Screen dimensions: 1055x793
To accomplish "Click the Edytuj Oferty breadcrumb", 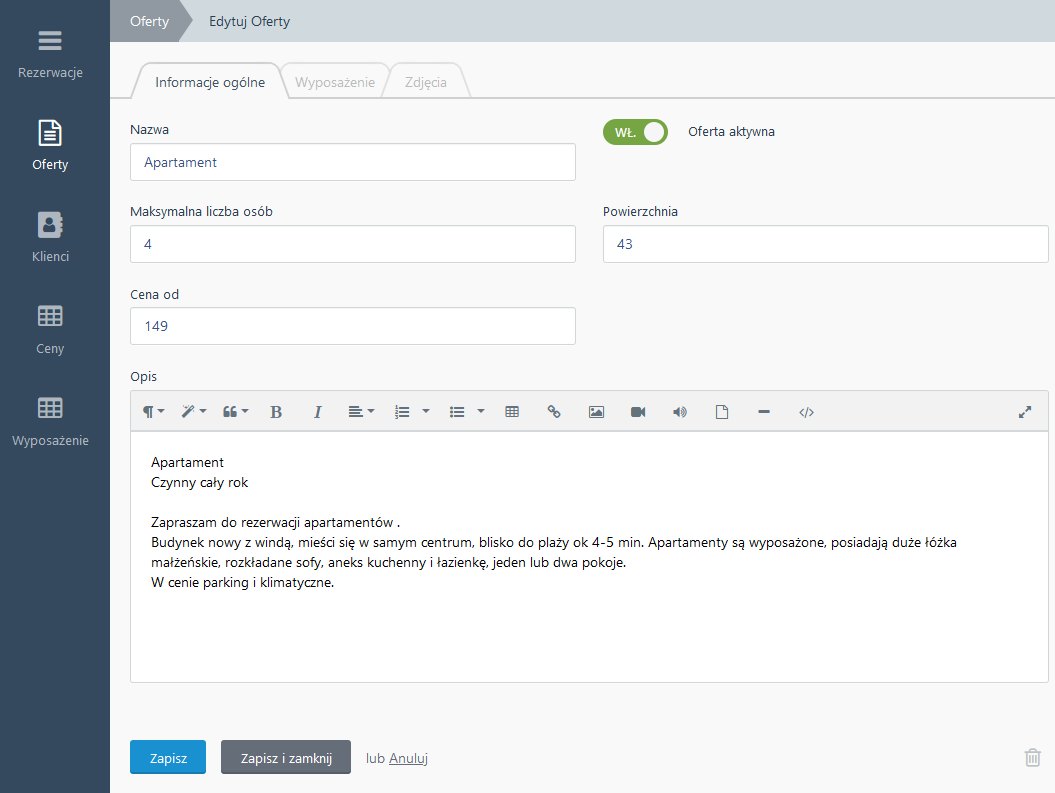I will 250,21.
